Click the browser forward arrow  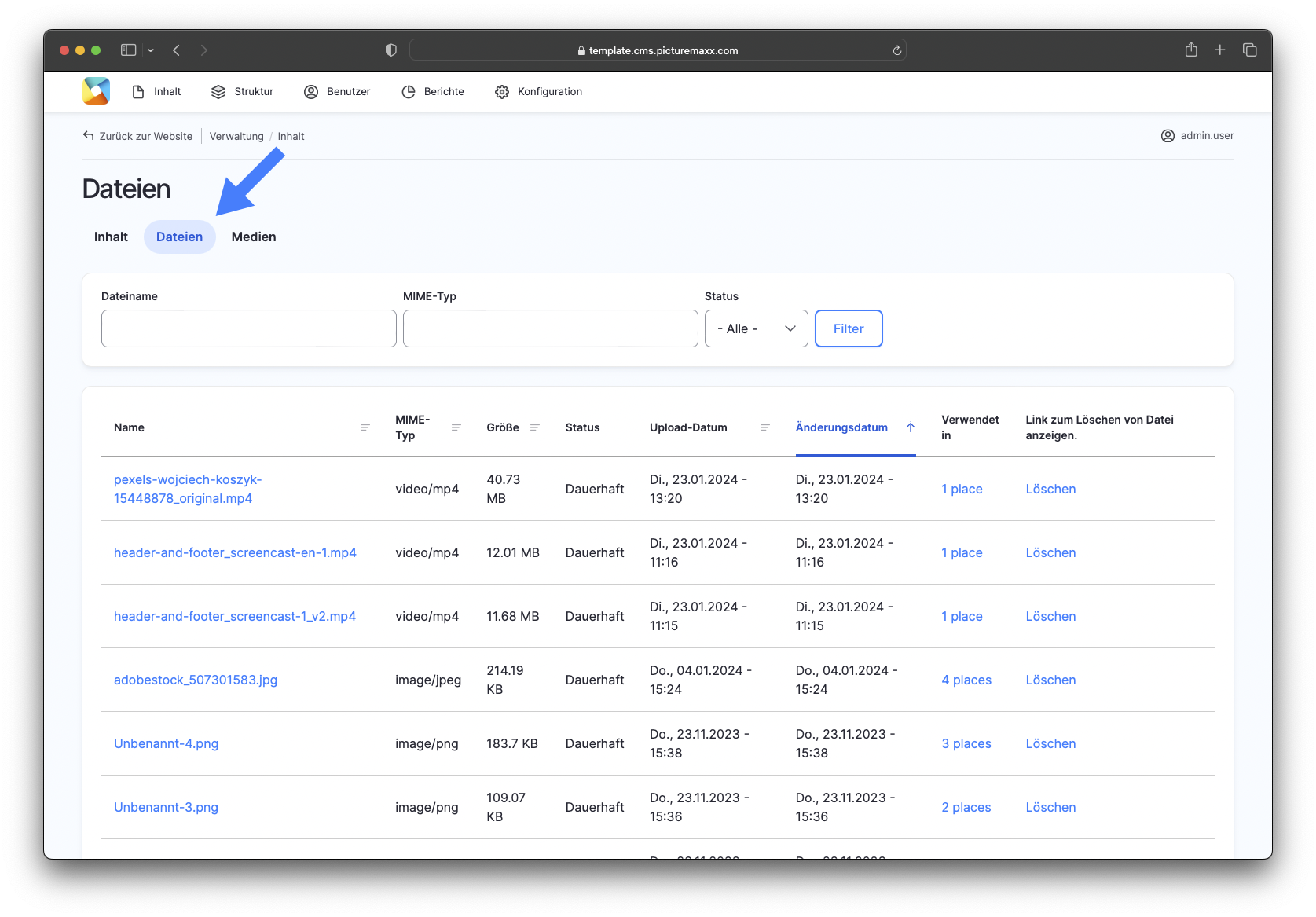[204, 50]
